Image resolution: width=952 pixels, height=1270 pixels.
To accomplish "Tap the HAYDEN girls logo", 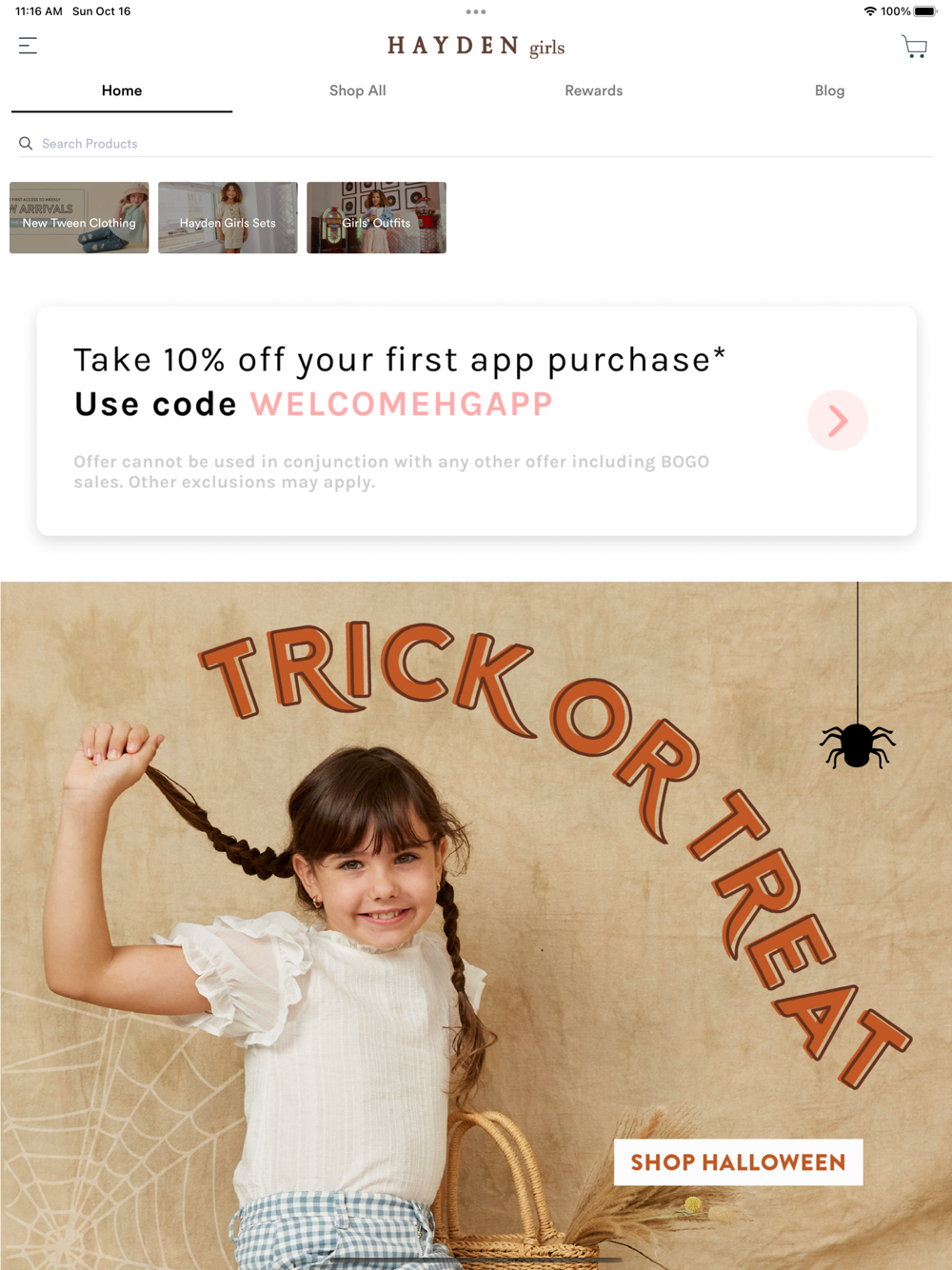I will coord(476,47).
